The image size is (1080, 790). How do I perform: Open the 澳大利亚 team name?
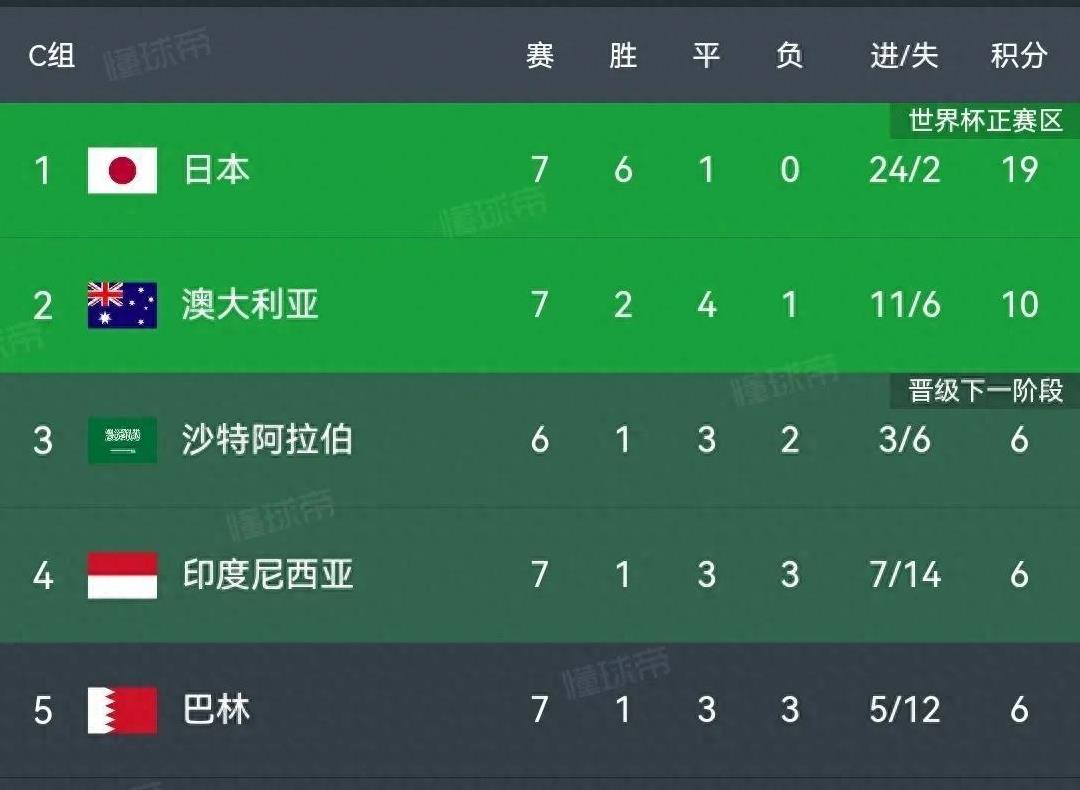(x=250, y=304)
